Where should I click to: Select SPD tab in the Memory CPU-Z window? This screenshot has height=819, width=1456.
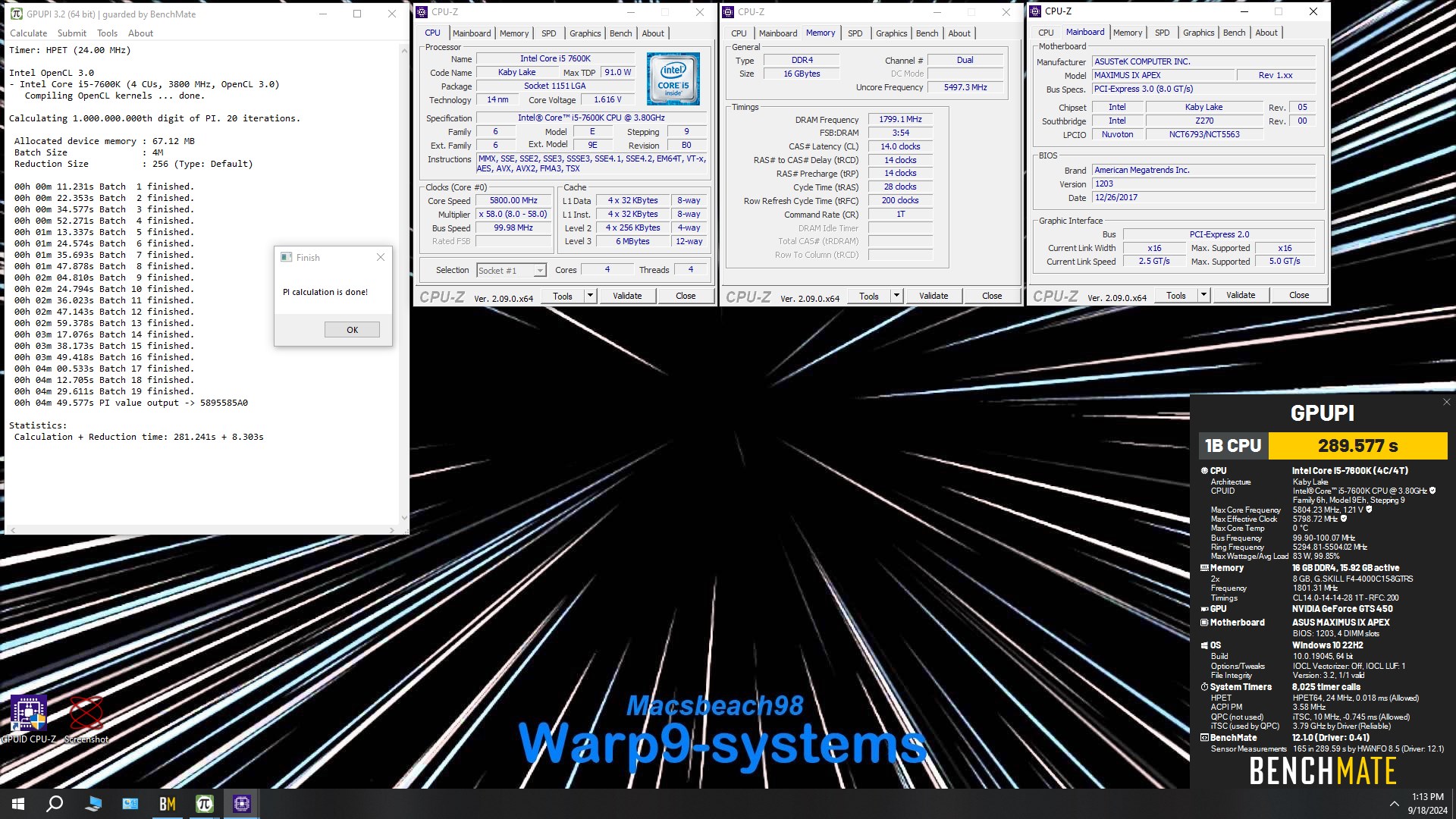(x=855, y=33)
